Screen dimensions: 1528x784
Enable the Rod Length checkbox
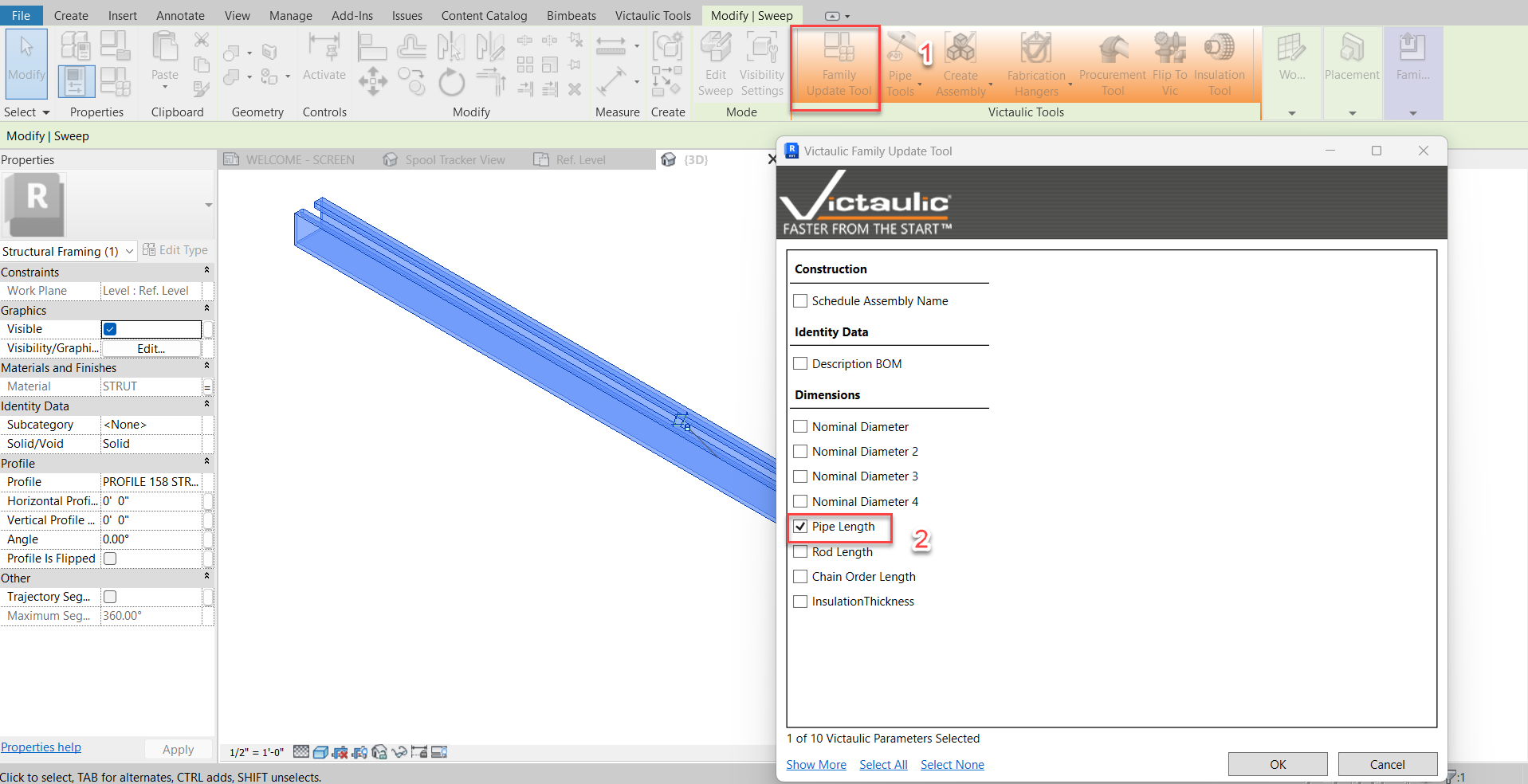click(x=801, y=552)
